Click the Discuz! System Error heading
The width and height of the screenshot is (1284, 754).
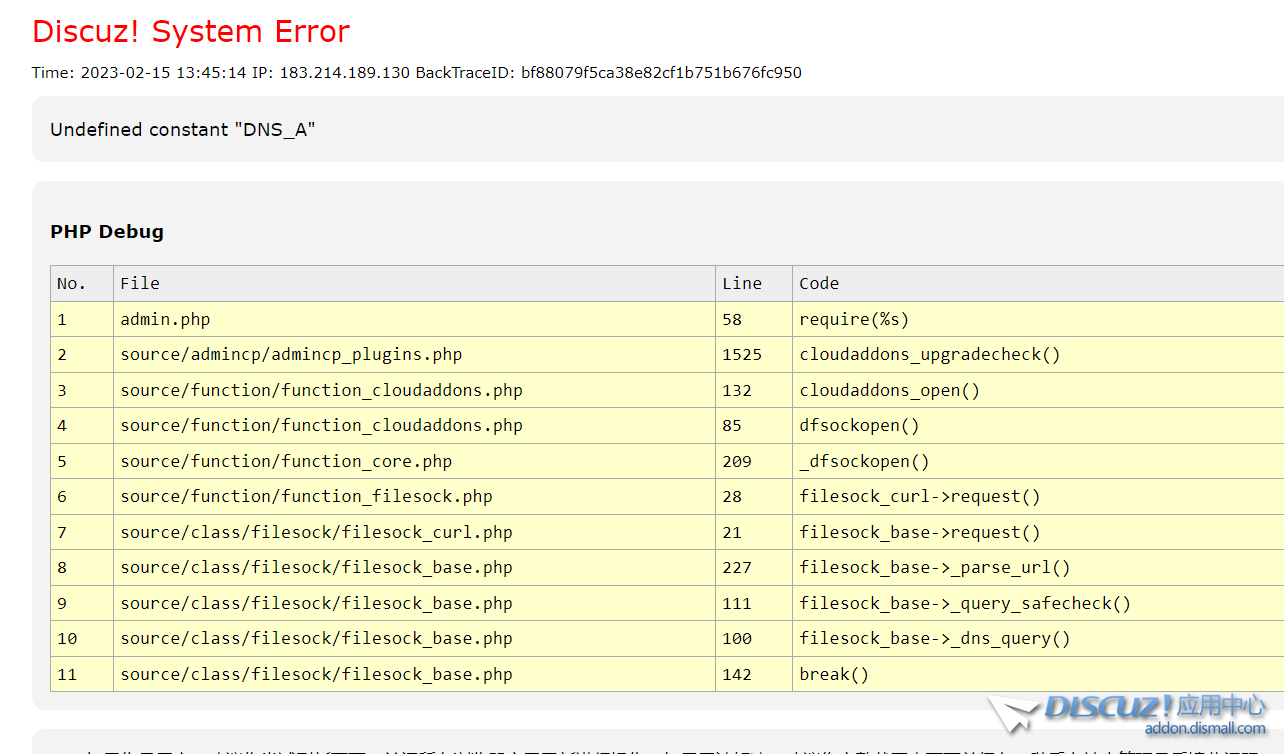(x=190, y=32)
